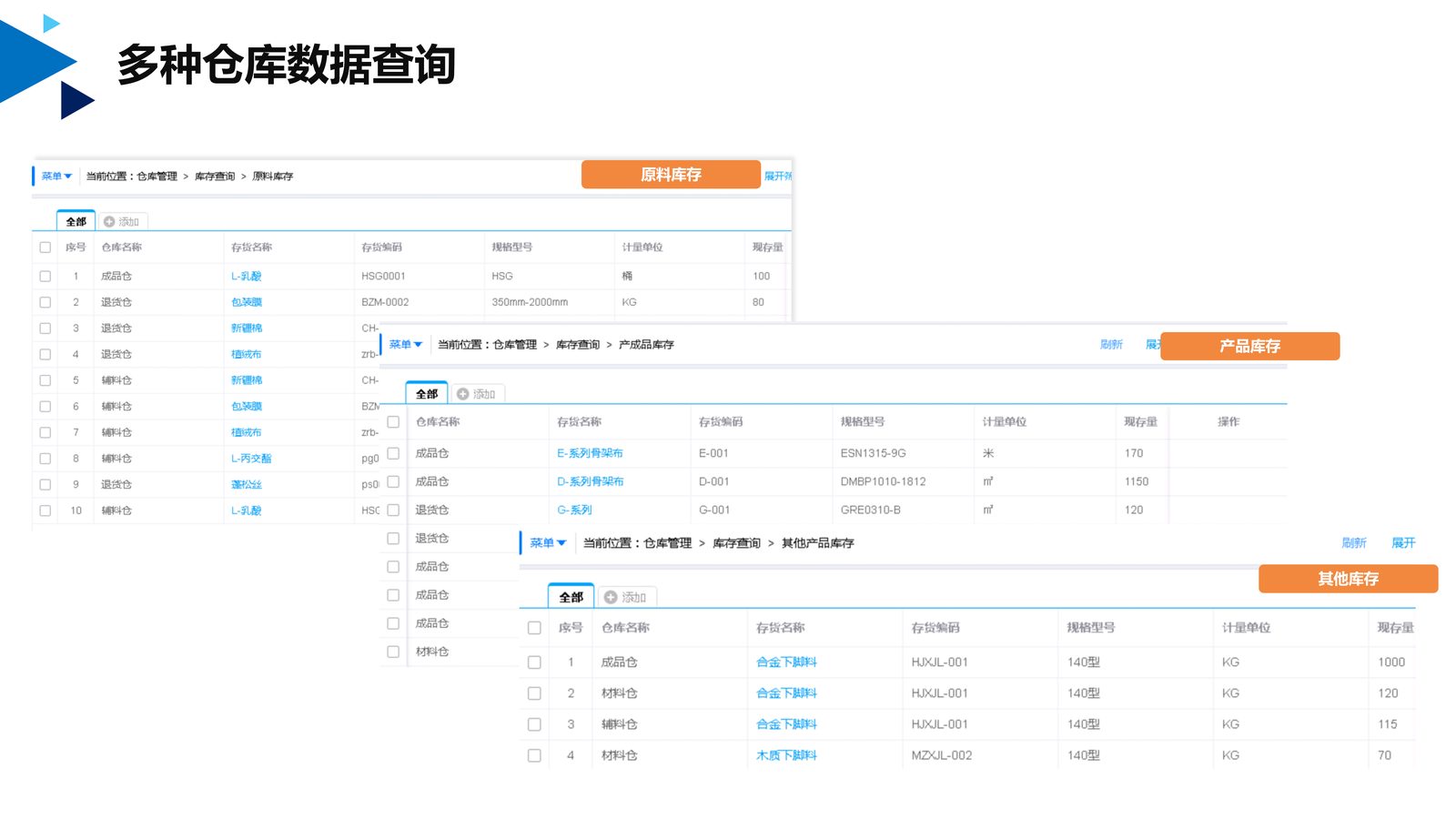This screenshot has width=1456, height=819.
Task: Check row 10 辅料仓 L-乳酸 checkbox
Action: 45,511
